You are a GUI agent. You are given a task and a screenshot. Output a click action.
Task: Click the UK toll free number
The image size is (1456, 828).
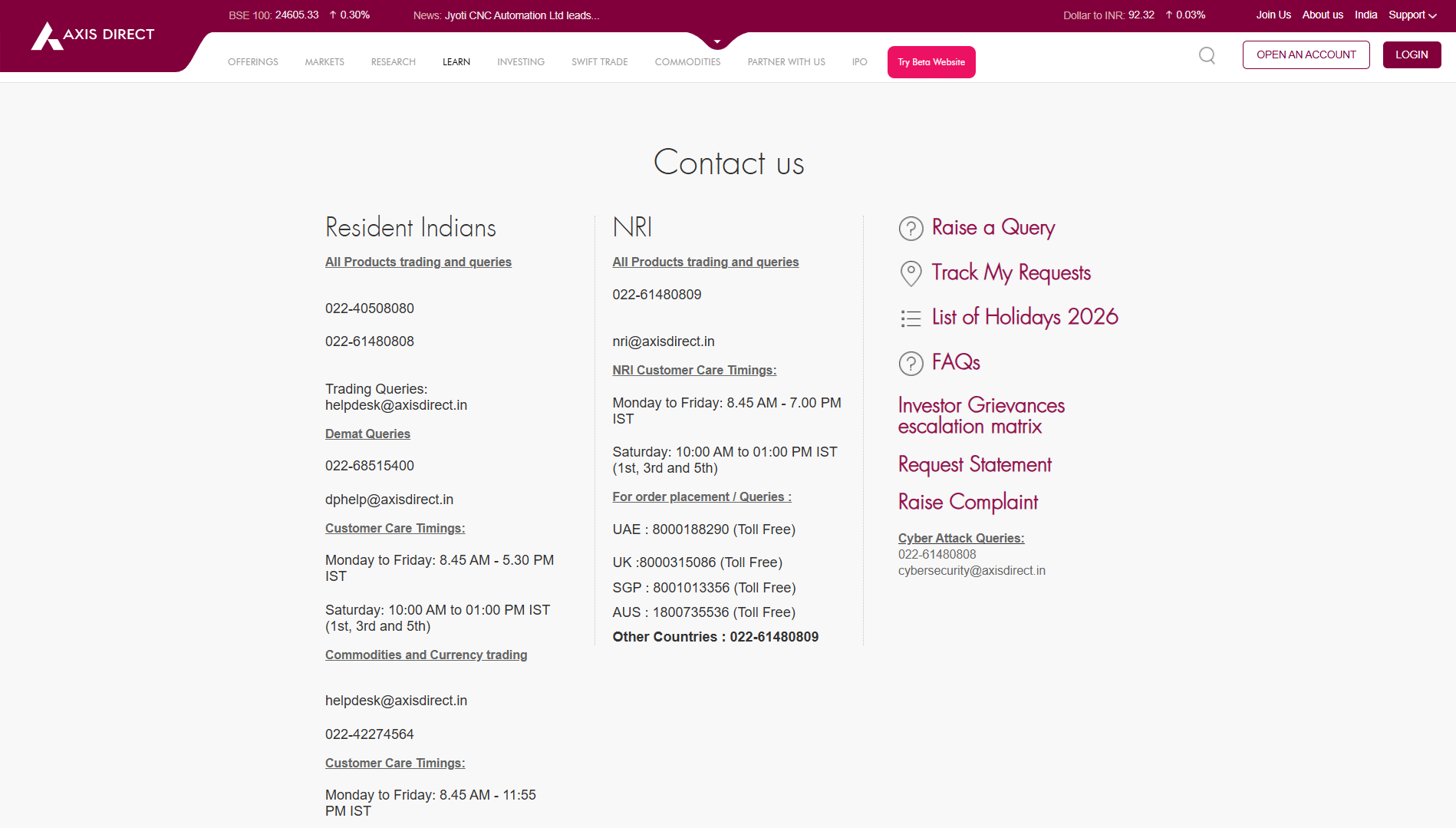697,562
